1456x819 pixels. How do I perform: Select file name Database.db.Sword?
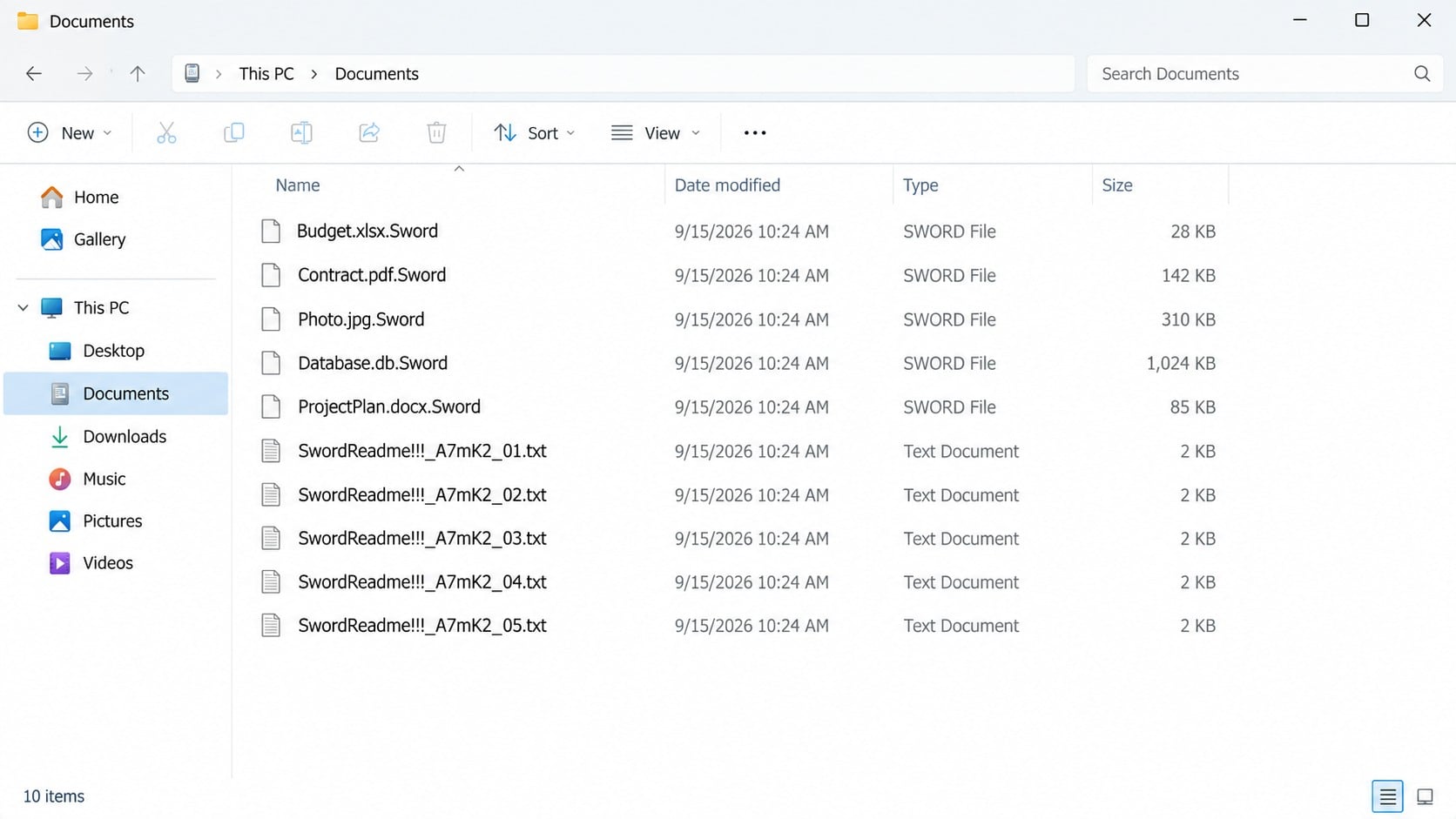pyautogui.click(x=373, y=363)
